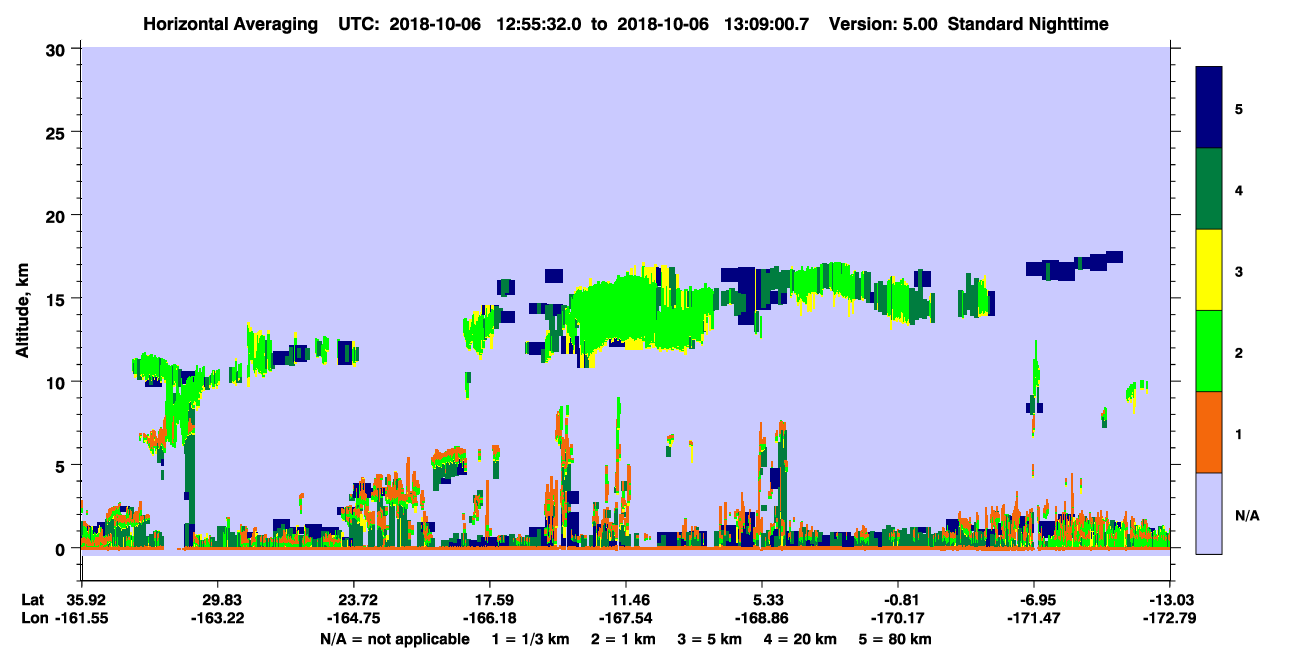
Task: Click longitude value -166.18
Action: 490,618
